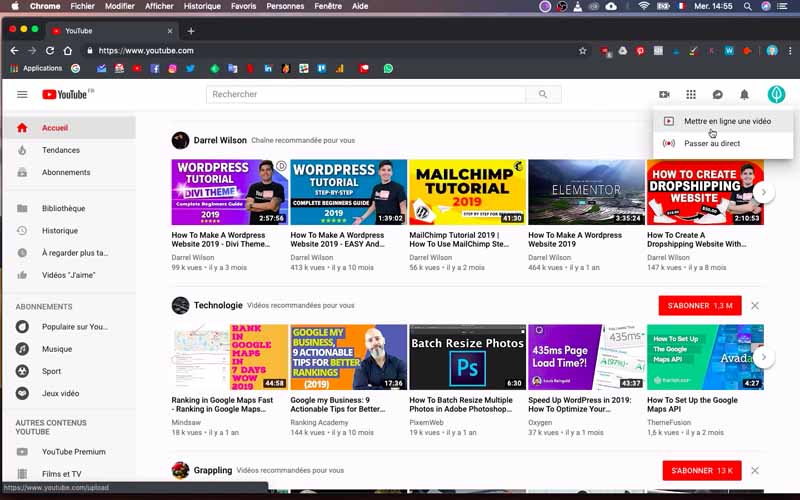800x500 pixels.
Task: Open the Apple menu
Action: tap(15, 6)
